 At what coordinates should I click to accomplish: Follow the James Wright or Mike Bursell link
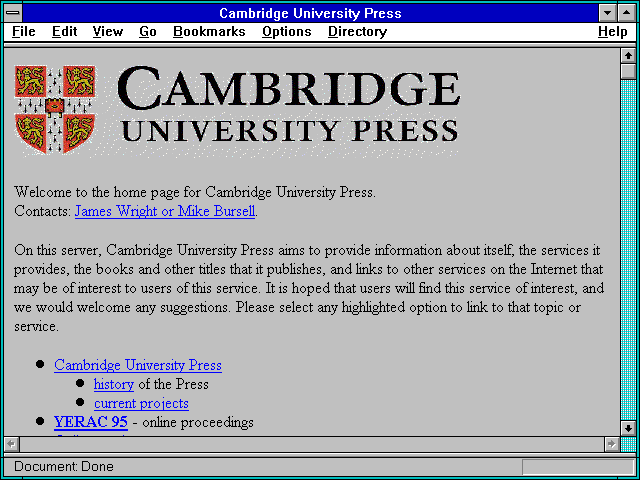[x=165, y=211]
